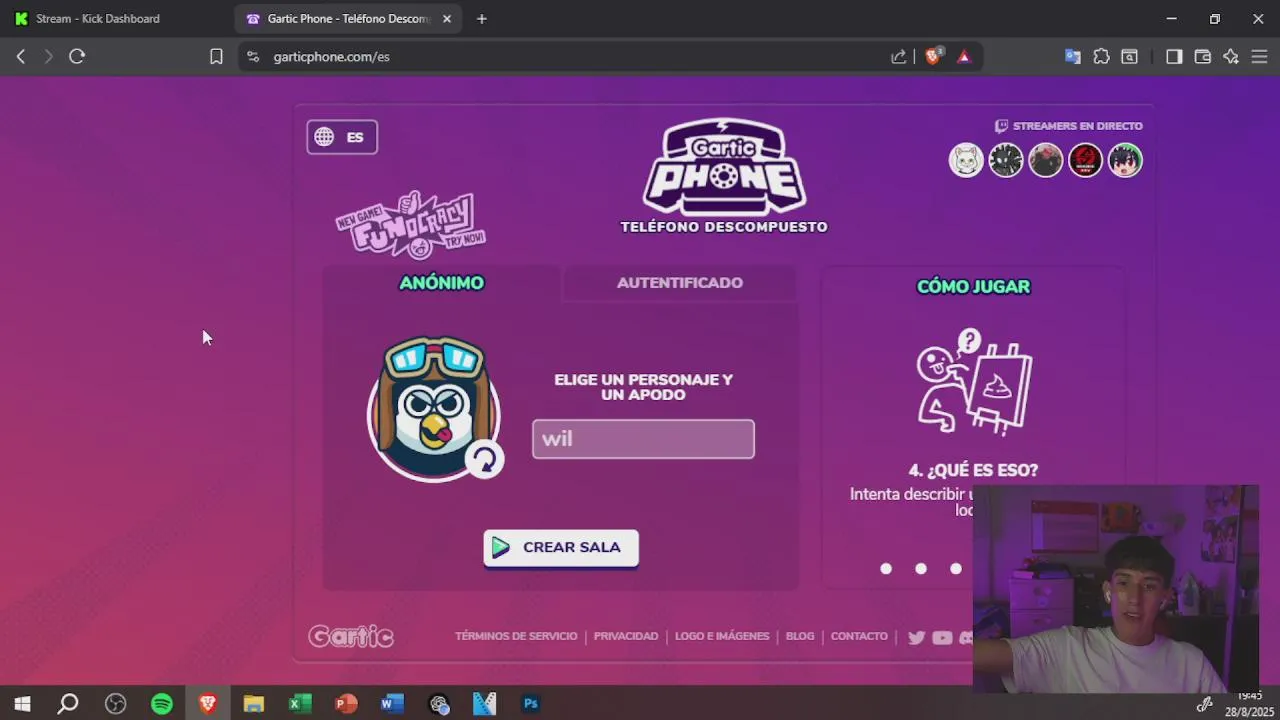This screenshot has height=720, width=1280.
Task: Open Términos de Servicio link
Action: pos(516,636)
